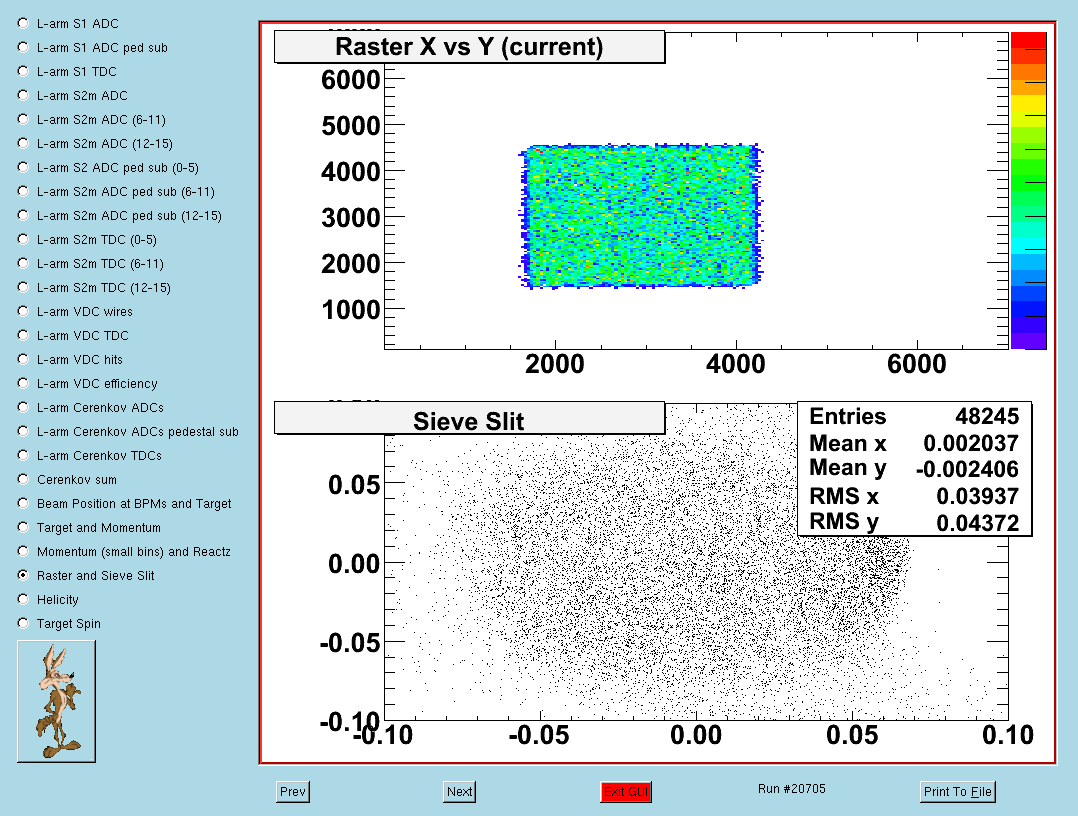Choose L-arm Cerenkov ADCs pedestal sub
1078x816 pixels.
coord(23,432)
